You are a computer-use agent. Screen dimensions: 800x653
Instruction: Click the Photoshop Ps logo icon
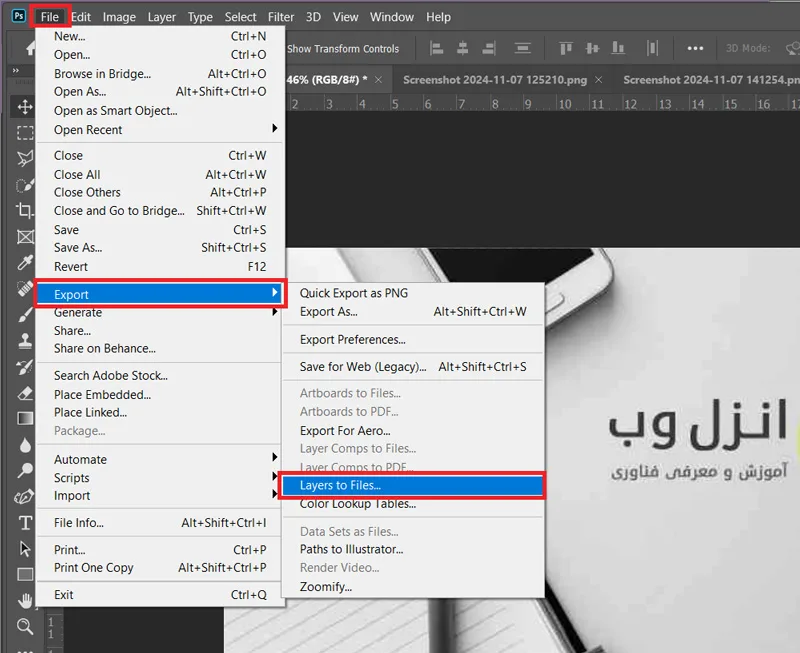pos(18,16)
